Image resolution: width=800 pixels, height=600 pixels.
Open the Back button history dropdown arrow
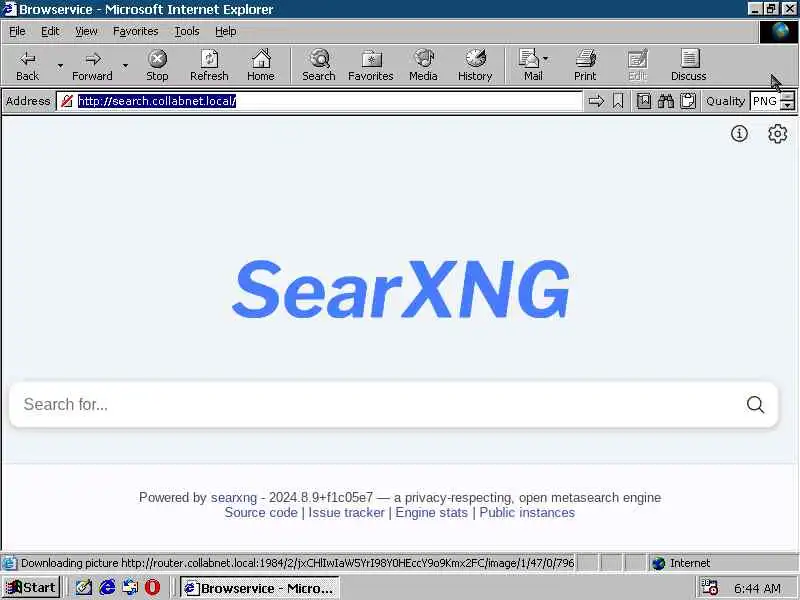coord(60,65)
